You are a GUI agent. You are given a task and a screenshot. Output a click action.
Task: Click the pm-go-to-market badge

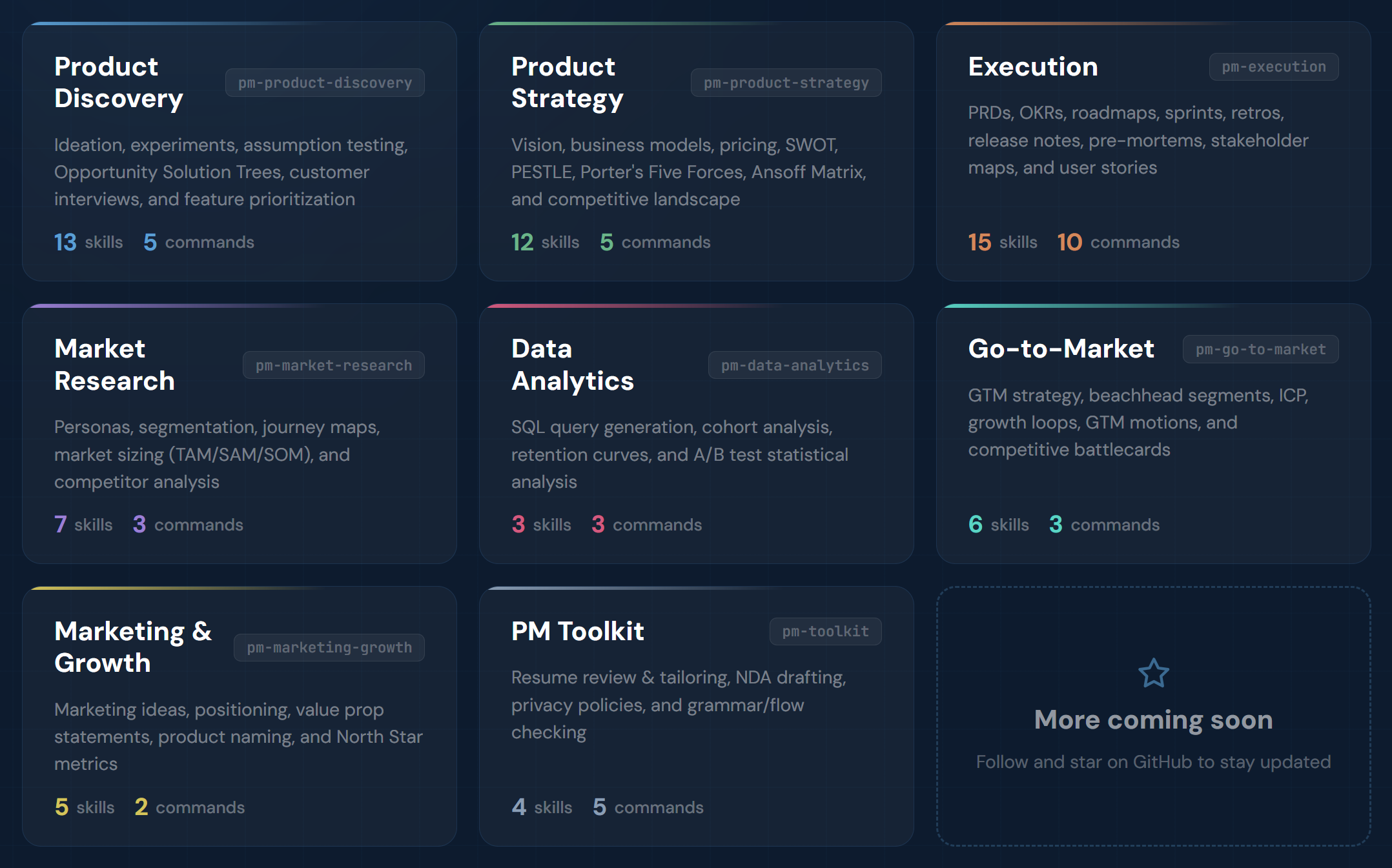[x=1260, y=349]
